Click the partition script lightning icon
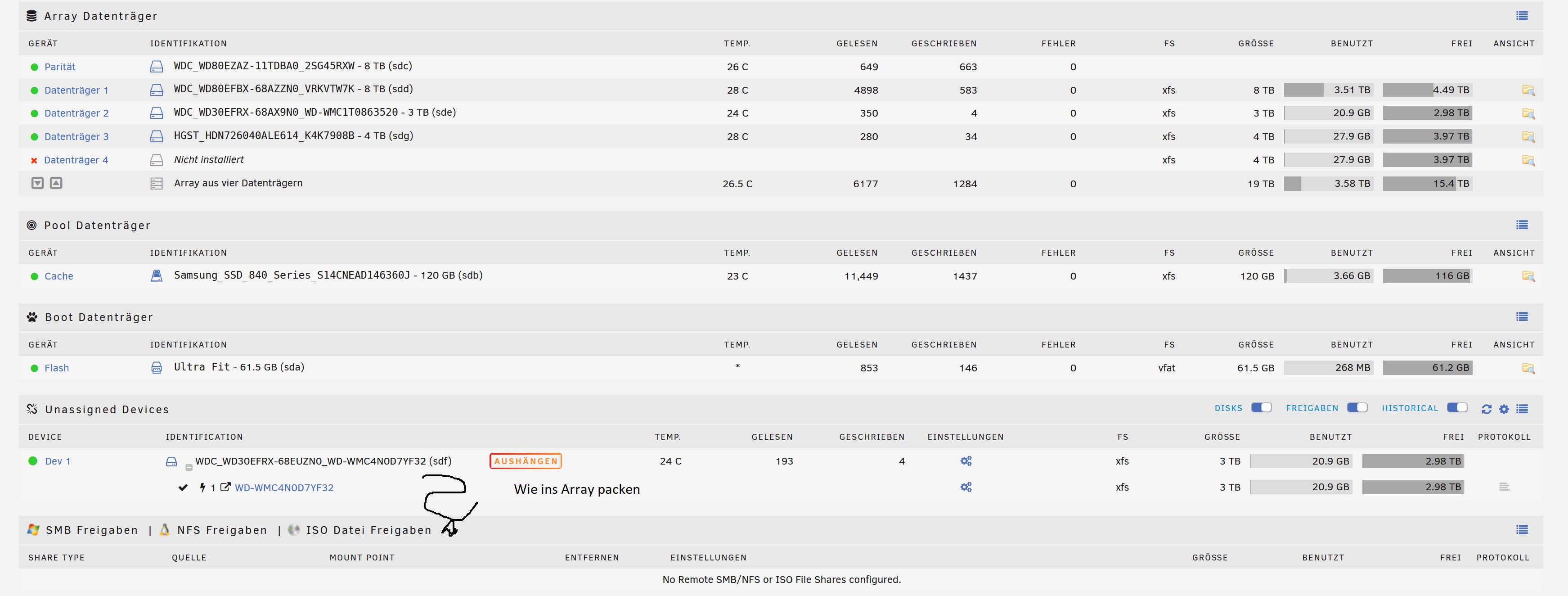Image resolution: width=1568 pixels, height=596 pixels. coord(203,488)
